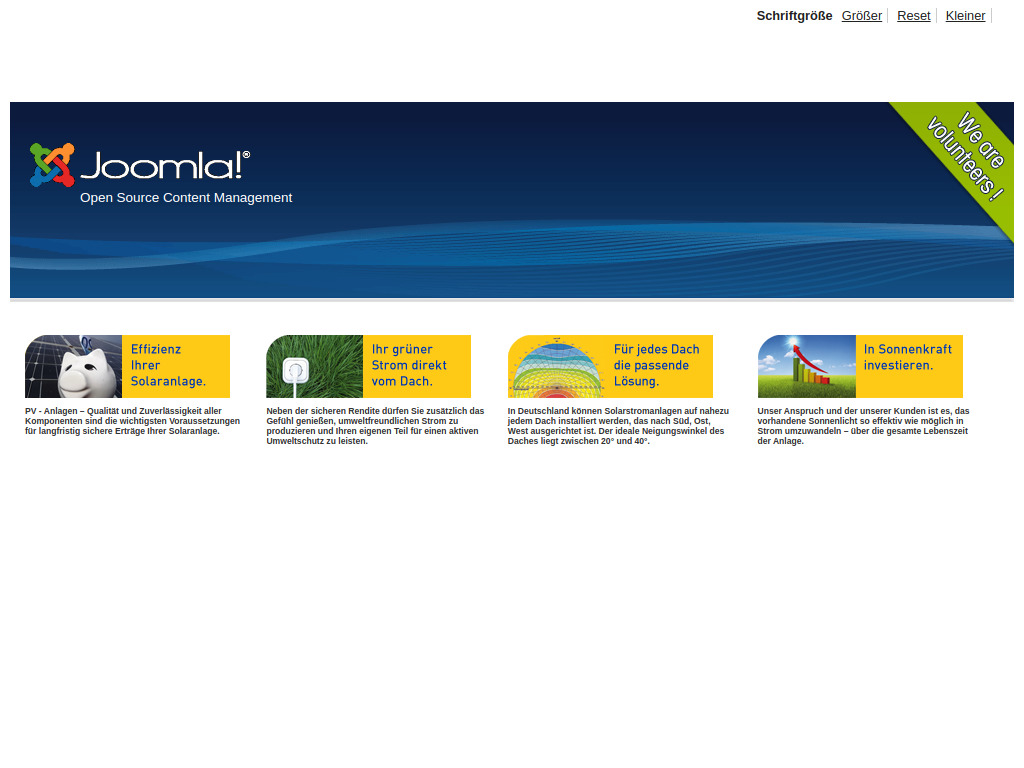Click the bar chart with red arrow image
This screenshot has width=1024, height=768.
(x=806, y=367)
